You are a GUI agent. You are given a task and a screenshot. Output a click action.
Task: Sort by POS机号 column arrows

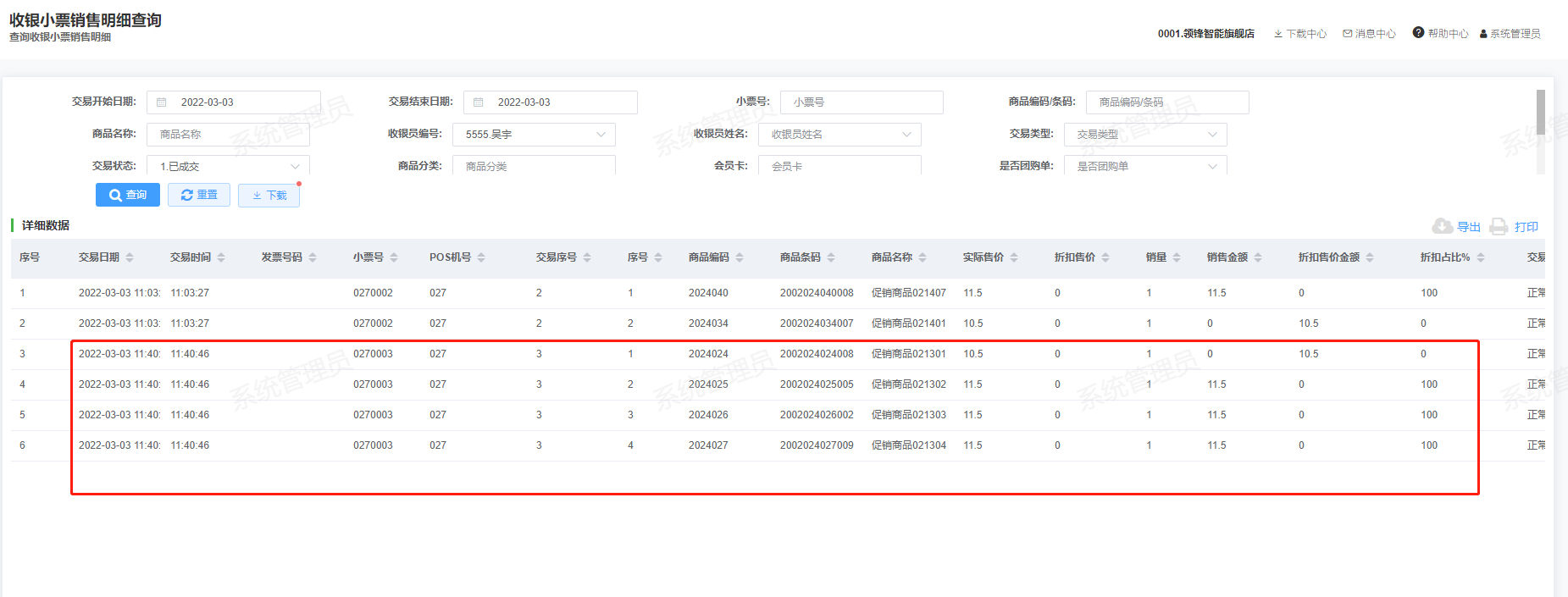[x=481, y=257]
